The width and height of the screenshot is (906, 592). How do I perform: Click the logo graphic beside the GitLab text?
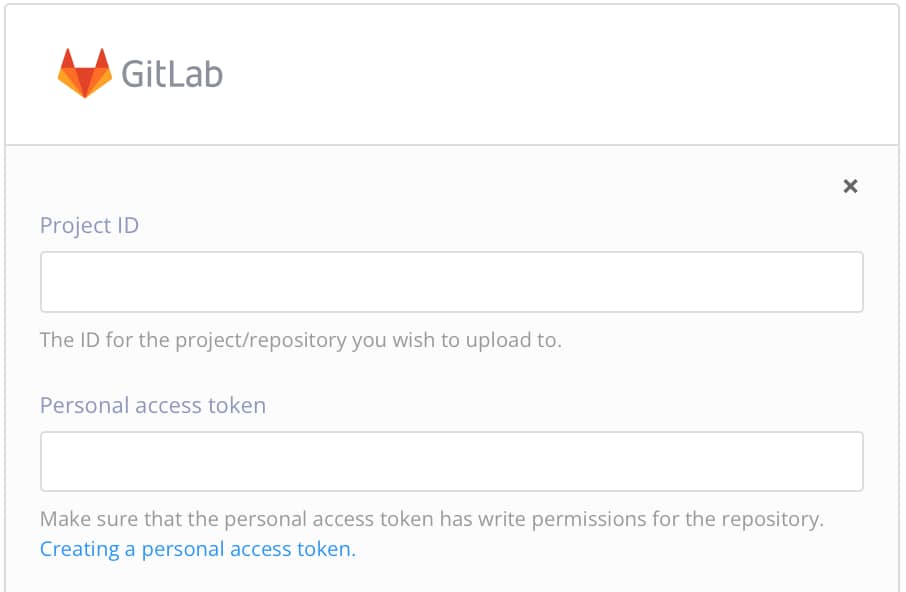(85, 70)
